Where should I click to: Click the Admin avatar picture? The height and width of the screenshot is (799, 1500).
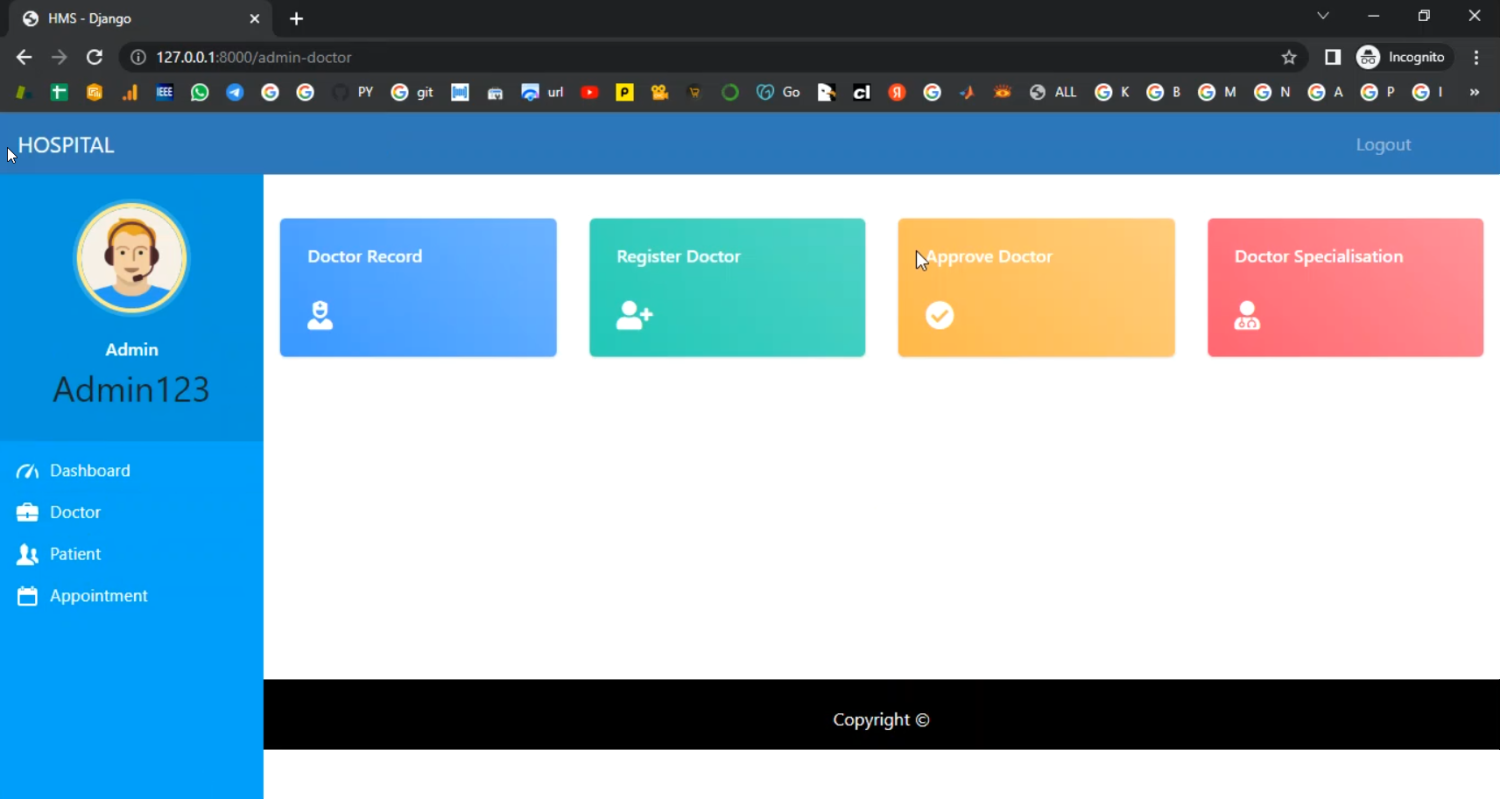tap(131, 258)
